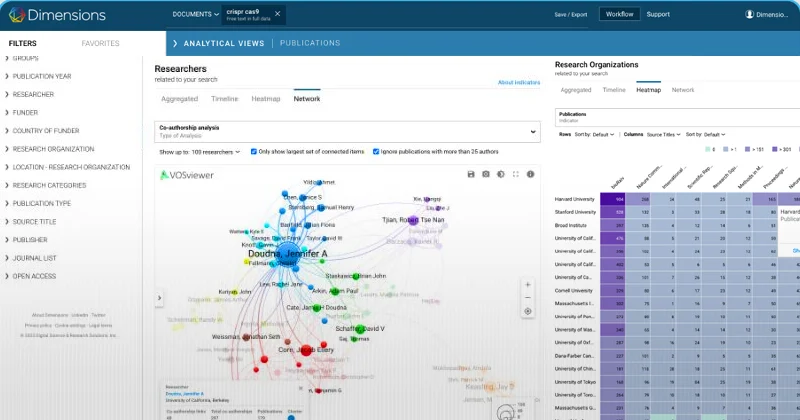Expand the Publication Year filter
The width and height of the screenshot is (800, 420).
(x=42, y=75)
